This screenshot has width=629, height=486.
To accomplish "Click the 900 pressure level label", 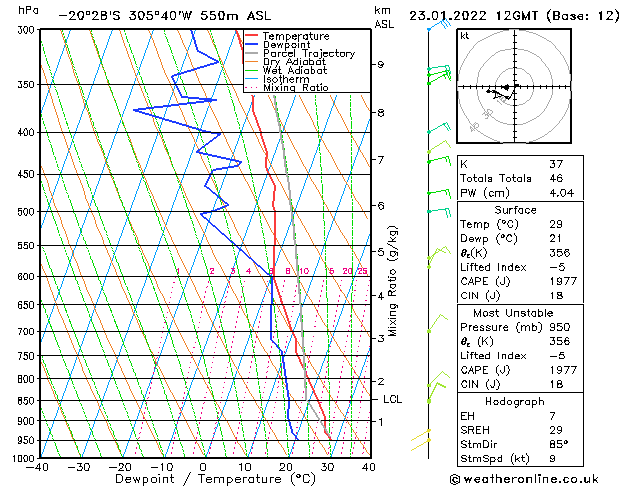I will (28, 421).
